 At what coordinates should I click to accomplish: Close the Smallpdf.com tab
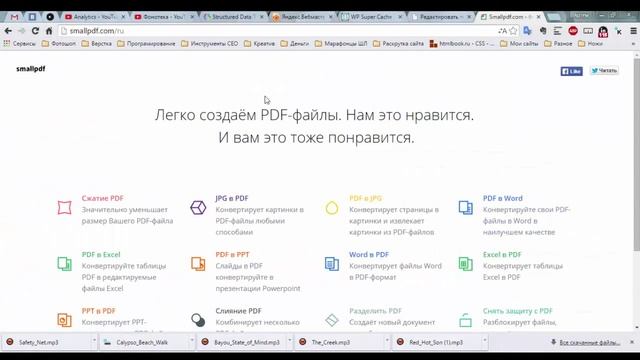coord(539,17)
